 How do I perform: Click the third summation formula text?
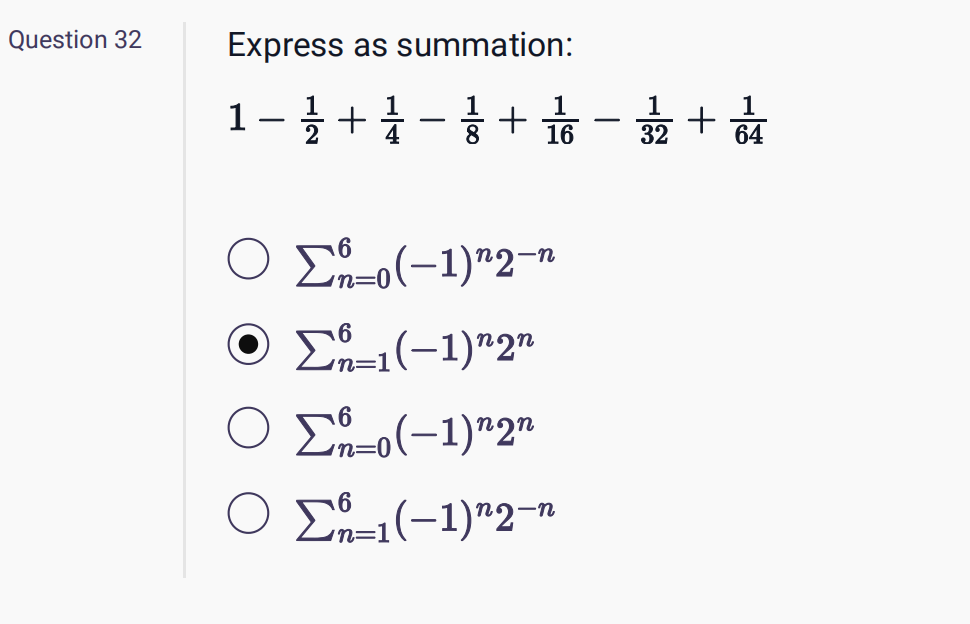(x=415, y=427)
